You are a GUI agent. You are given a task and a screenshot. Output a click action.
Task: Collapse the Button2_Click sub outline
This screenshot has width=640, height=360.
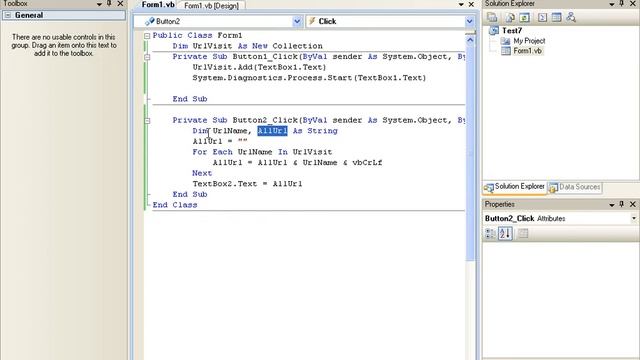pos(147,121)
